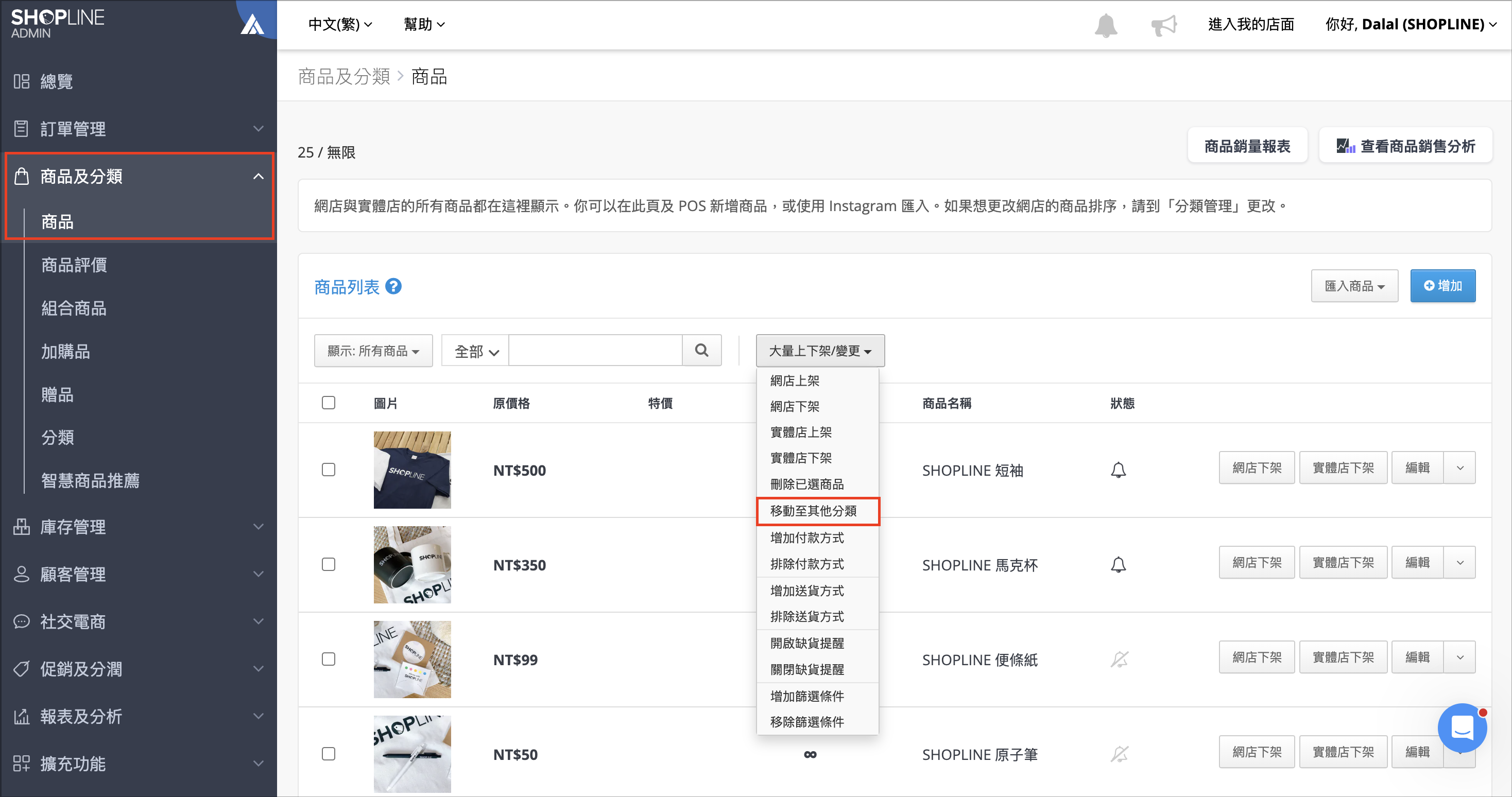Click the product search text field

[x=595, y=351]
